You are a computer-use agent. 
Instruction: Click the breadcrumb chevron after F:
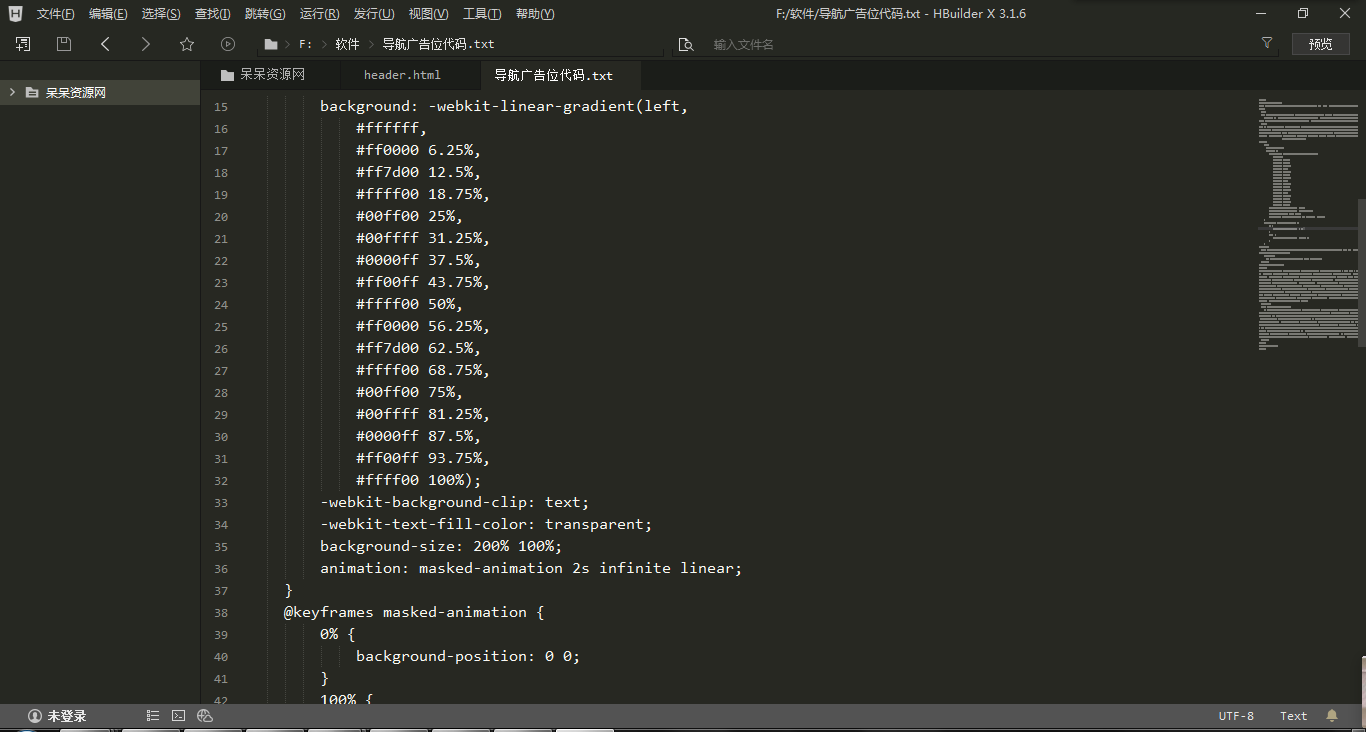325,44
